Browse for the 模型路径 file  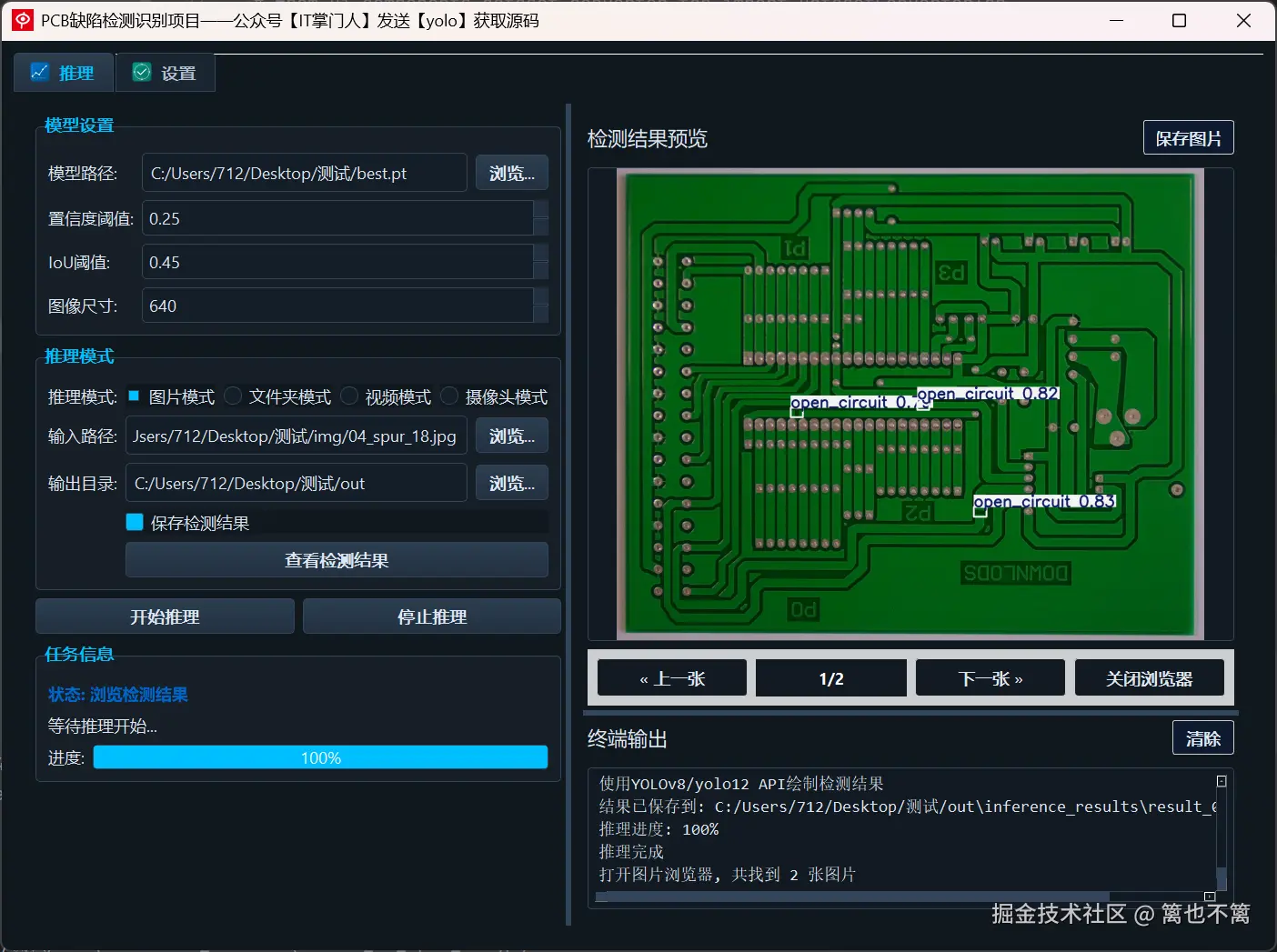(512, 173)
